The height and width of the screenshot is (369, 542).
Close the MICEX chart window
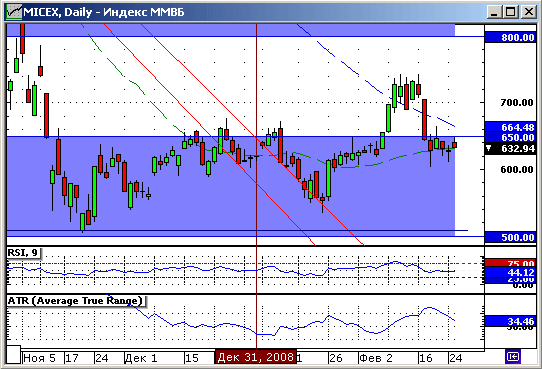pyautogui.click(x=529, y=12)
